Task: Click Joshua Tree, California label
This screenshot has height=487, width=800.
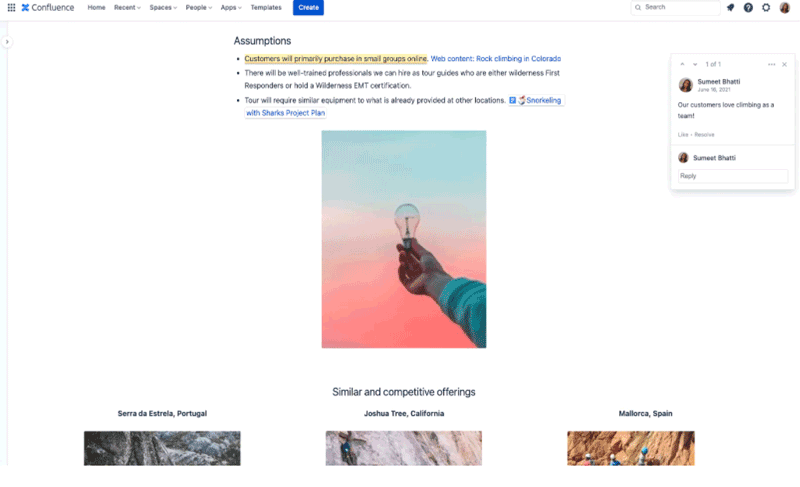Action: coord(404,414)
